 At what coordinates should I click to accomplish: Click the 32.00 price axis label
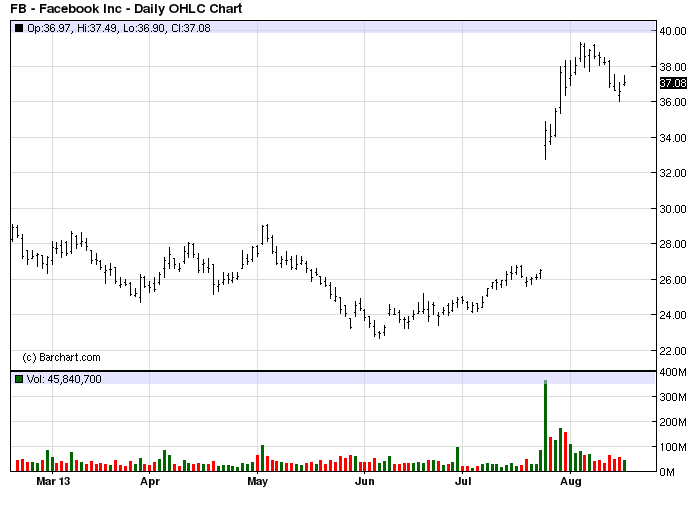tap(673, 173)
